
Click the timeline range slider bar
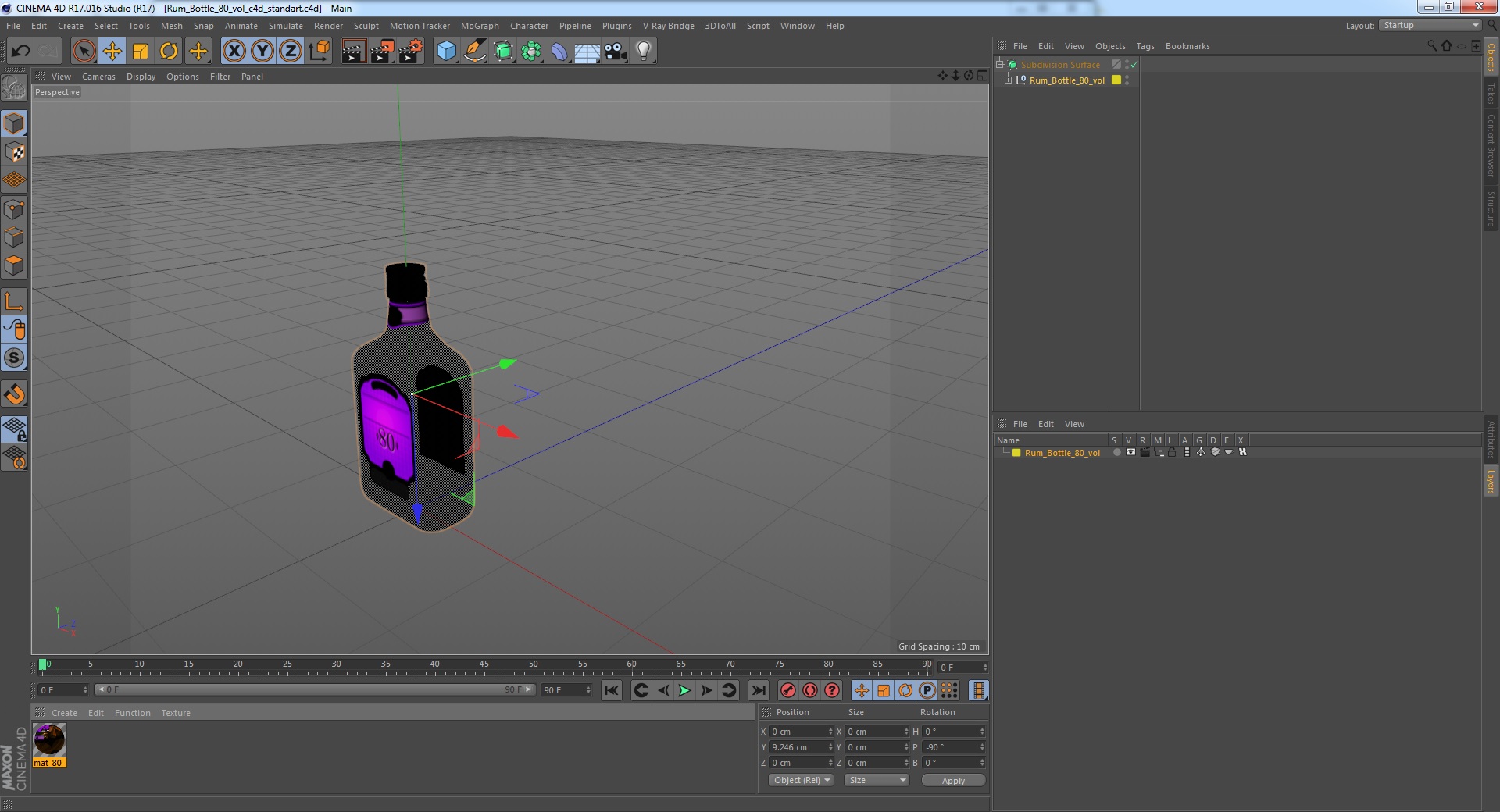point(315,689)
